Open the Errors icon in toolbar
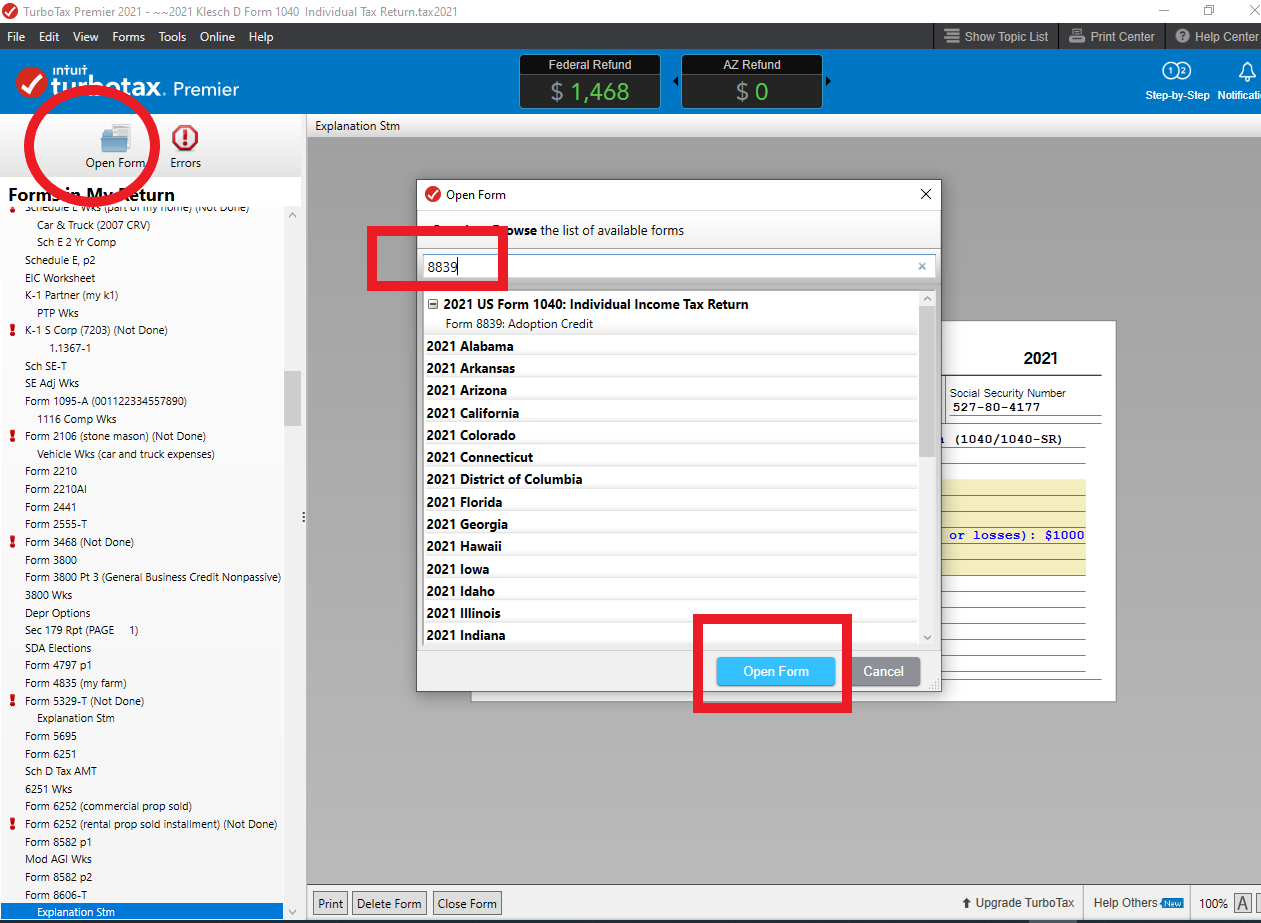The width and height of the screenshot is (1261, 923). 185,139
